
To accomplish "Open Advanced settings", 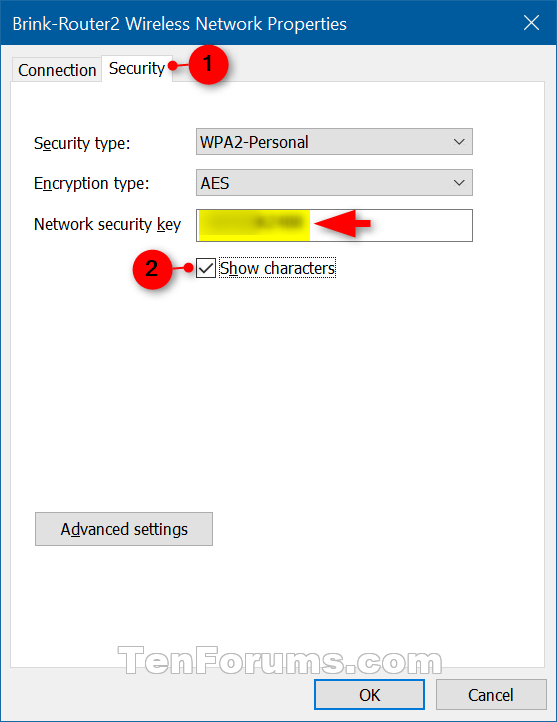I will [x=124, y=529].
